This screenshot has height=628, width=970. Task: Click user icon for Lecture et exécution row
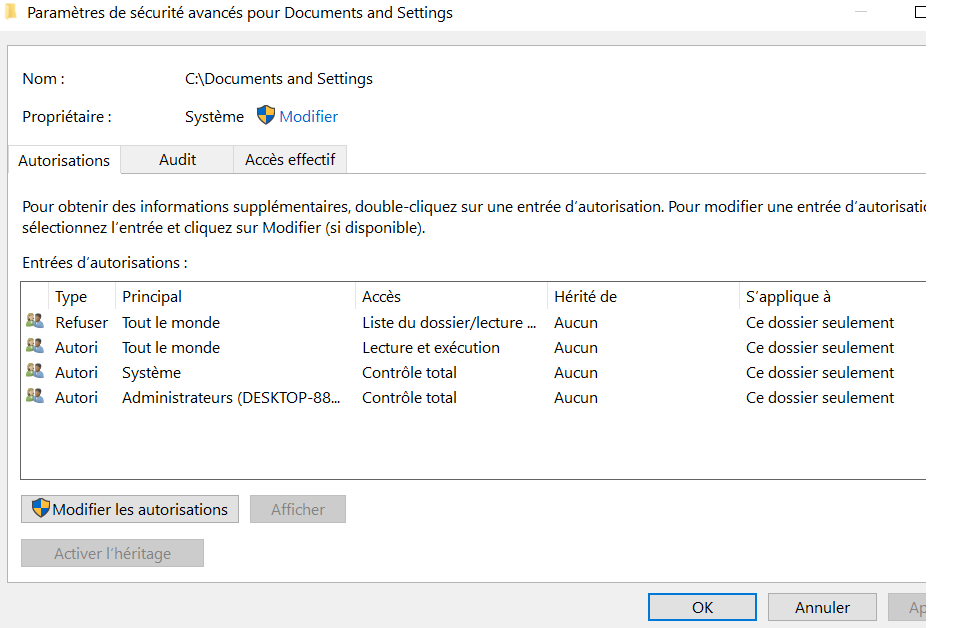[35, 347]
